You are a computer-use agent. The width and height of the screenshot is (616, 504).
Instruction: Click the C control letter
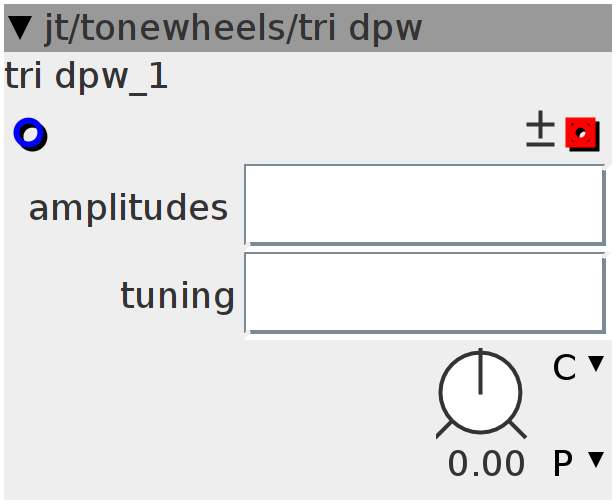tap(565, 367)
